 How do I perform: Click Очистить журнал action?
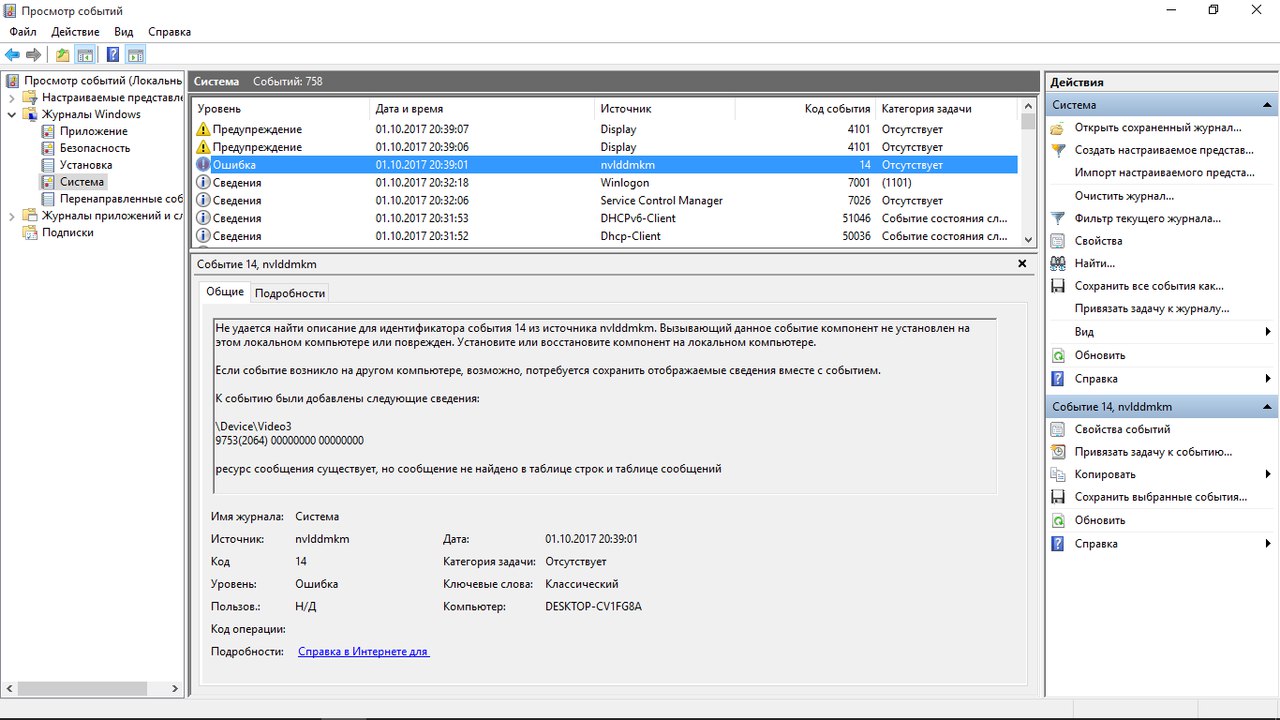coord(1124,196)
